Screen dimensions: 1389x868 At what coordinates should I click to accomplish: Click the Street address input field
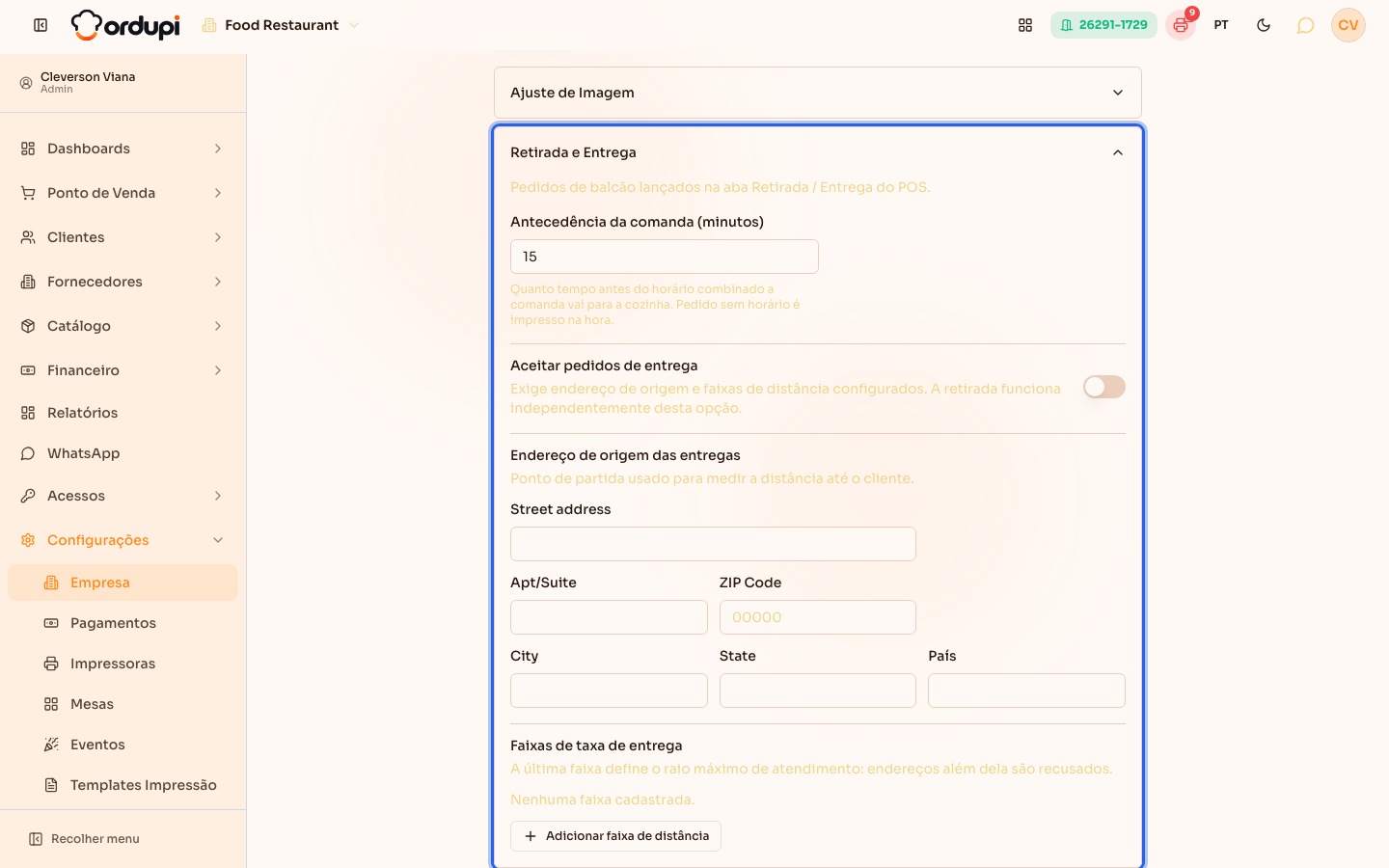713,544
